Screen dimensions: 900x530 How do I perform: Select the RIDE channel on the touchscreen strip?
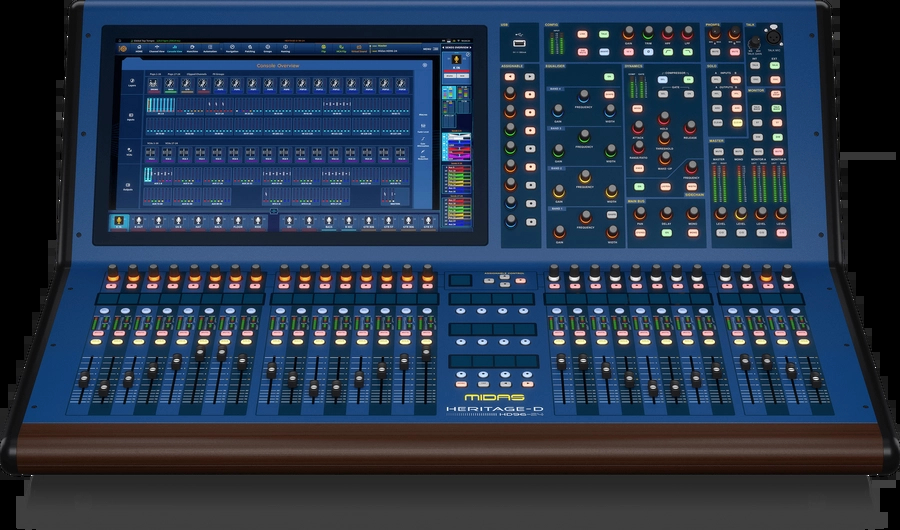[x=258, y=222]
